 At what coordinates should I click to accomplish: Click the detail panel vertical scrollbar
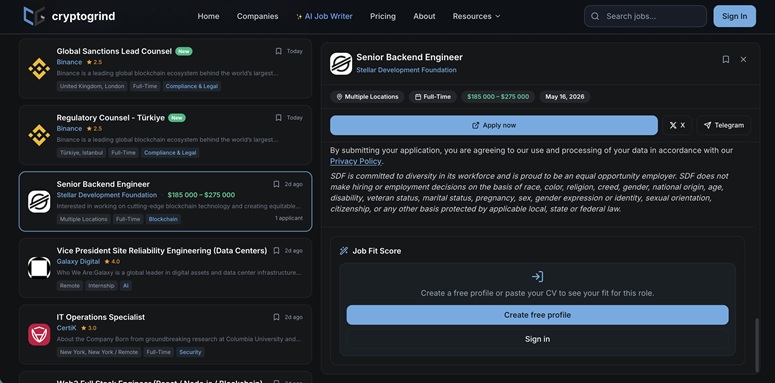[756, 345]
